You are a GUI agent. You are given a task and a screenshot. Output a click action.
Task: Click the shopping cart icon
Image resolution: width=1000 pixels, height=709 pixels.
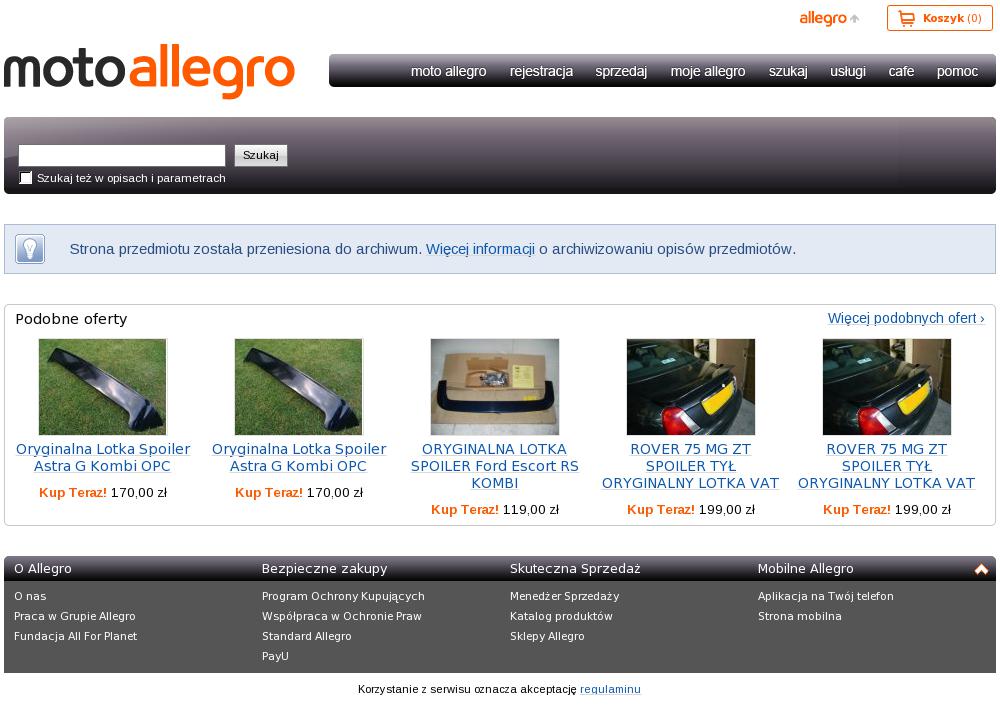(906, 18)
